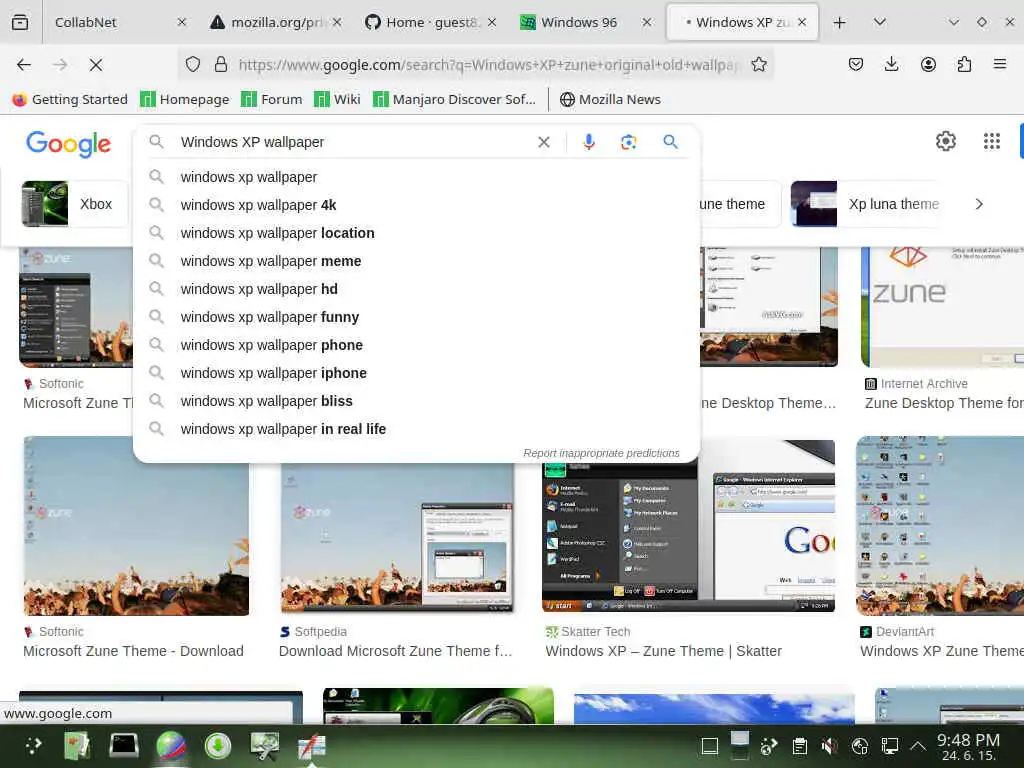Open green download installer taskbar icon
The image size is (1024, 768).
click(217, 746)
